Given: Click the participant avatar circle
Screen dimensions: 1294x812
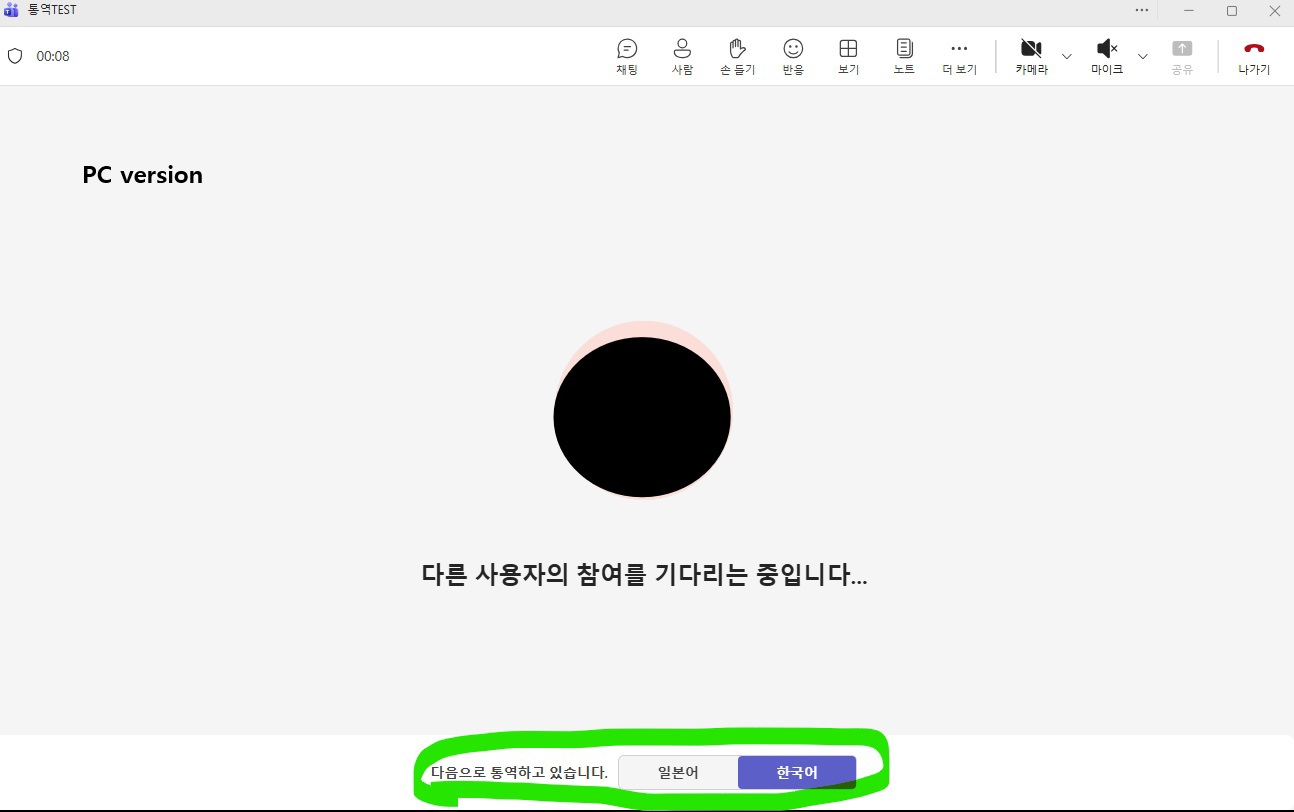Looking at the screenshot, I should (x=642, y=411).
